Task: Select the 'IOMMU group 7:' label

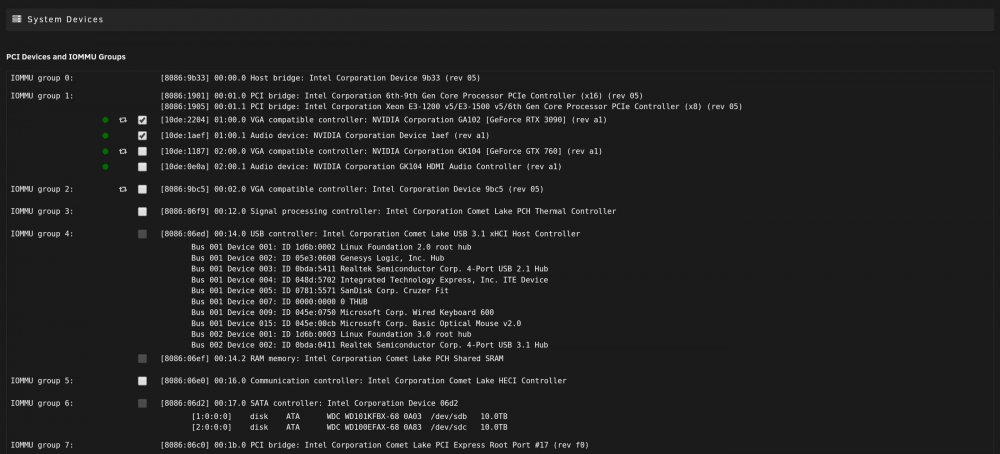Action: click(42, 444)
